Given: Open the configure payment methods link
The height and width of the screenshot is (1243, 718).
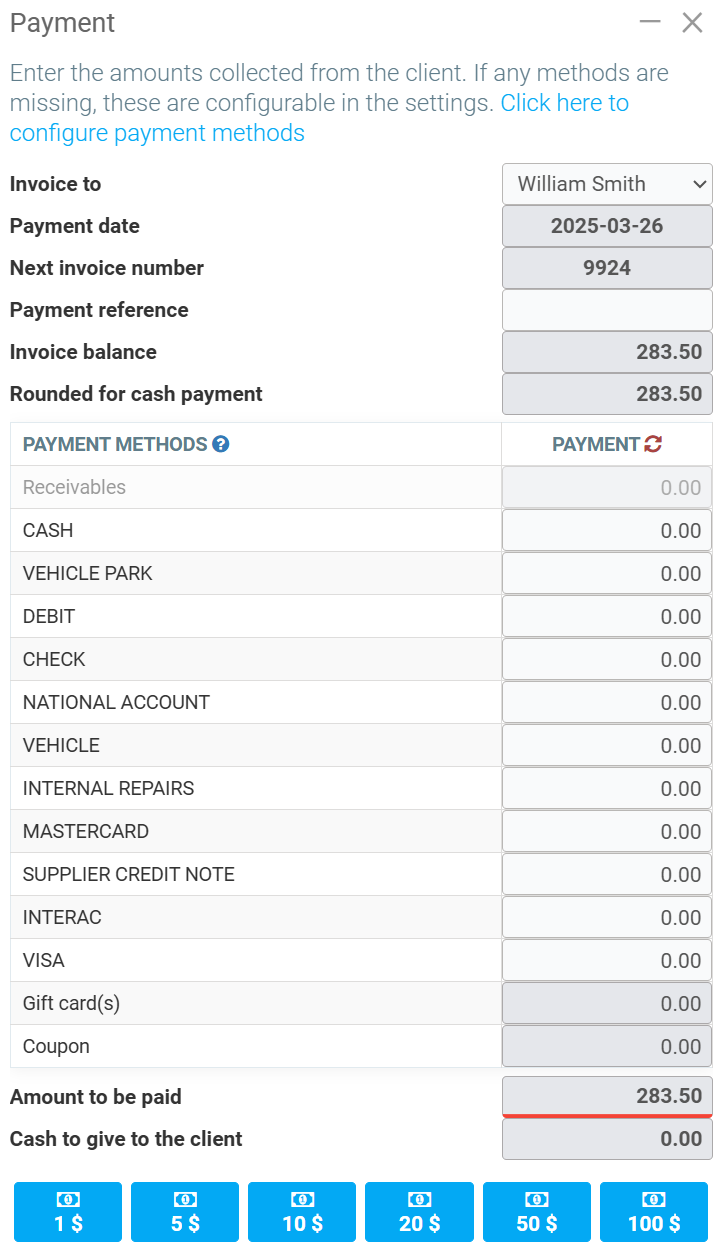Looking at the screenshot, I should point(157,133).
